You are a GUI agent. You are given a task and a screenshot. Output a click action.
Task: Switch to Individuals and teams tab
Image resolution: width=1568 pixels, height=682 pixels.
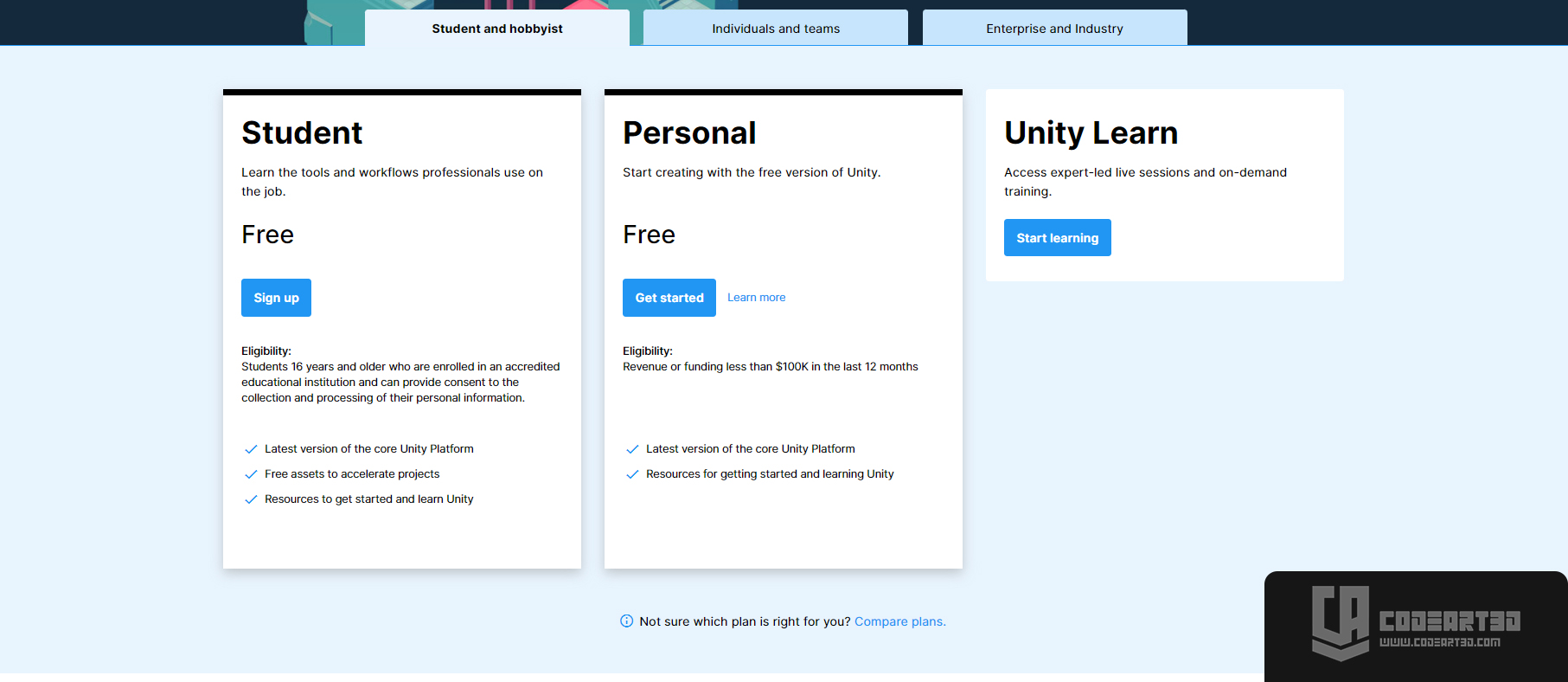[776, 28]
